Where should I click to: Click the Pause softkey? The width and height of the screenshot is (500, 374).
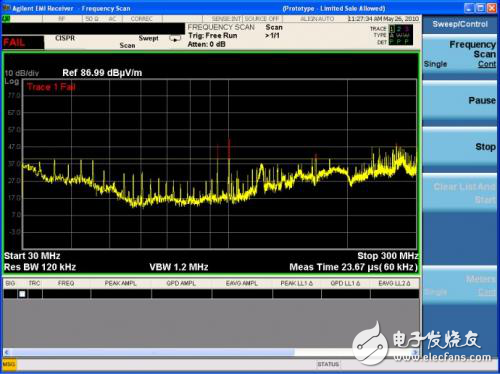pyautogui.click(x=460, y=101)
